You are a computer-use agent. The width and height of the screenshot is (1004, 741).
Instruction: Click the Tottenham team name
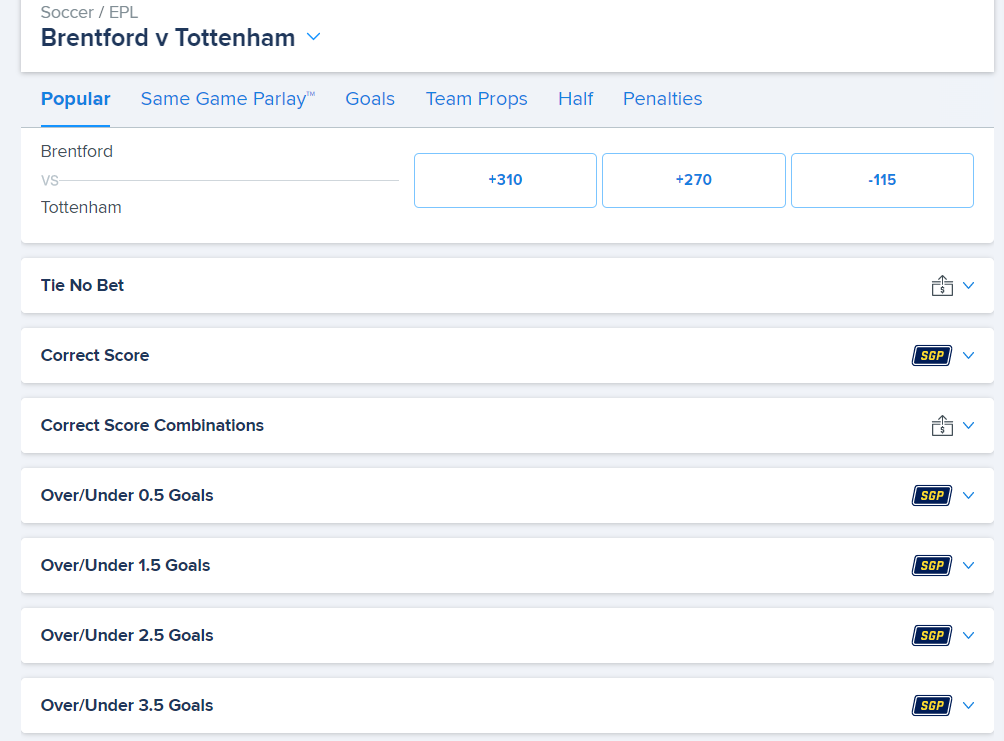point(81,208)
